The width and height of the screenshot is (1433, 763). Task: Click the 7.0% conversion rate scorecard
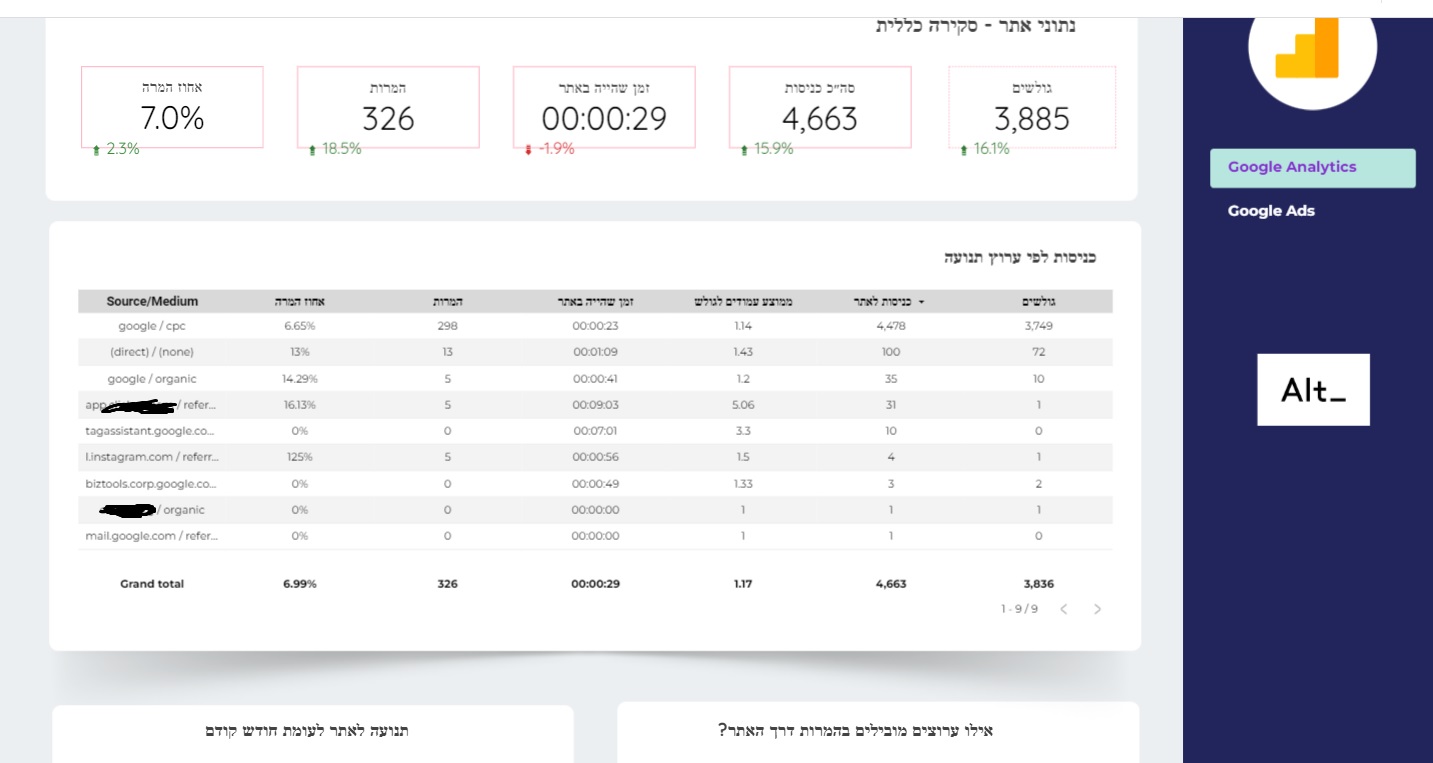[173, 106]
